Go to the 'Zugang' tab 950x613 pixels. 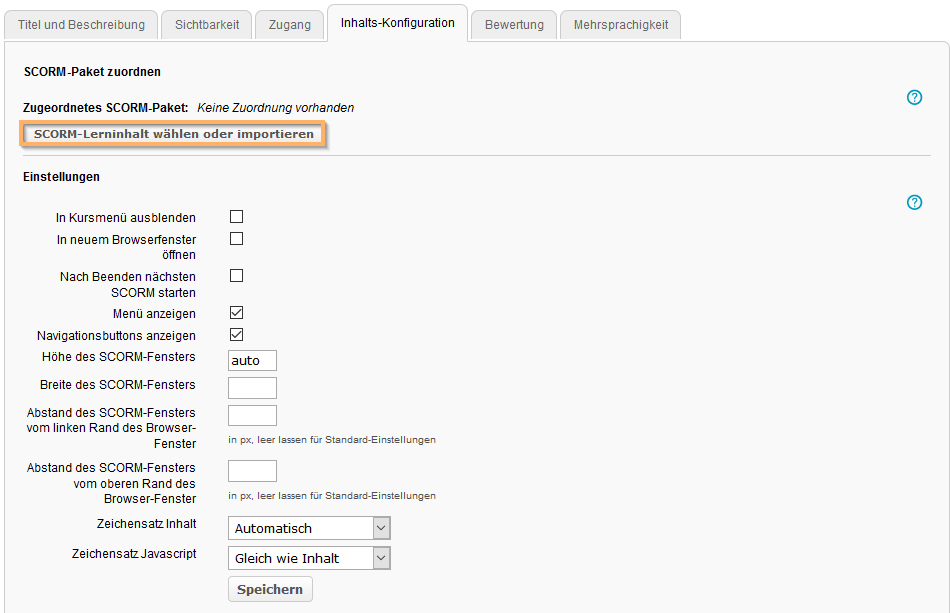tap(289, 25)
